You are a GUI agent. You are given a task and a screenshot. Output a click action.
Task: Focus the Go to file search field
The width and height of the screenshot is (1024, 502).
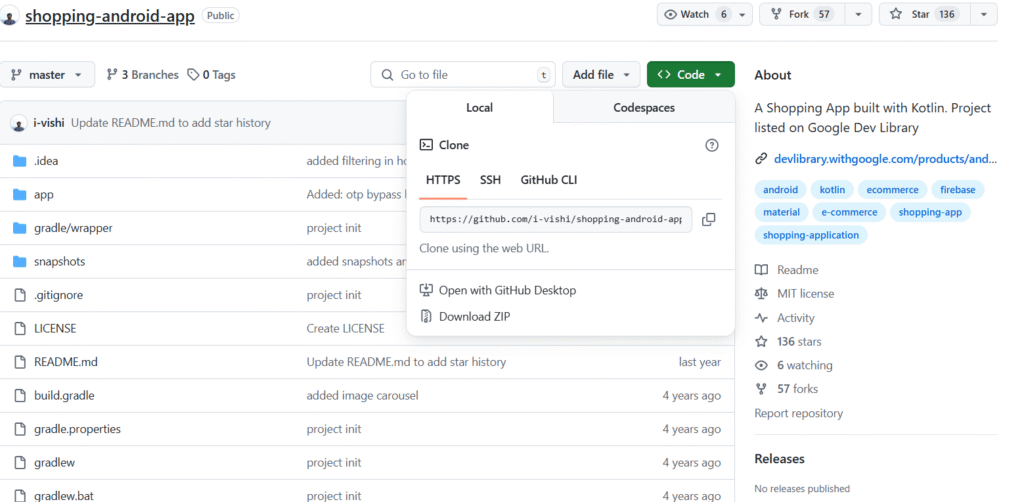461,75
